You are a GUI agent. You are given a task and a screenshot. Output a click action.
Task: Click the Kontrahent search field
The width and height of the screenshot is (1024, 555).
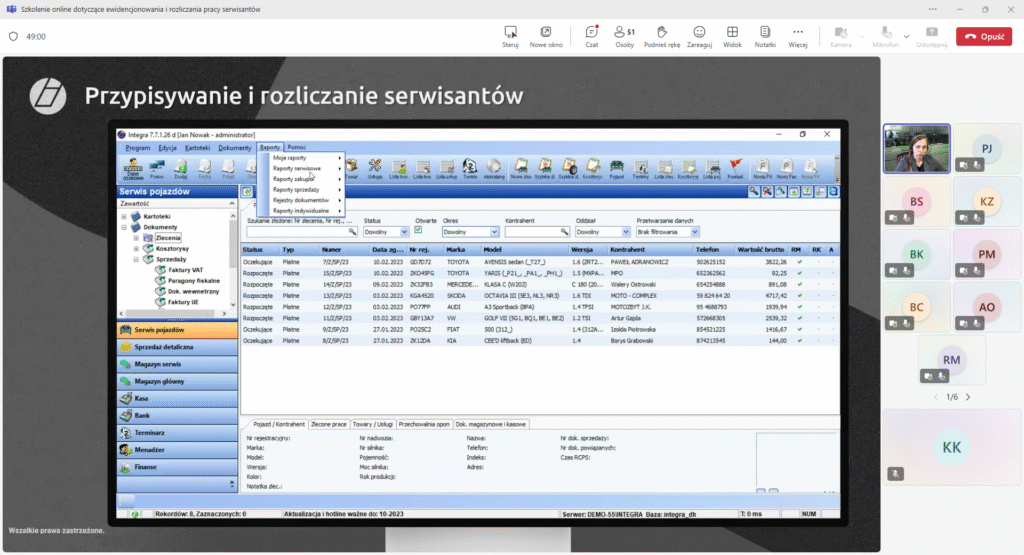536,232
